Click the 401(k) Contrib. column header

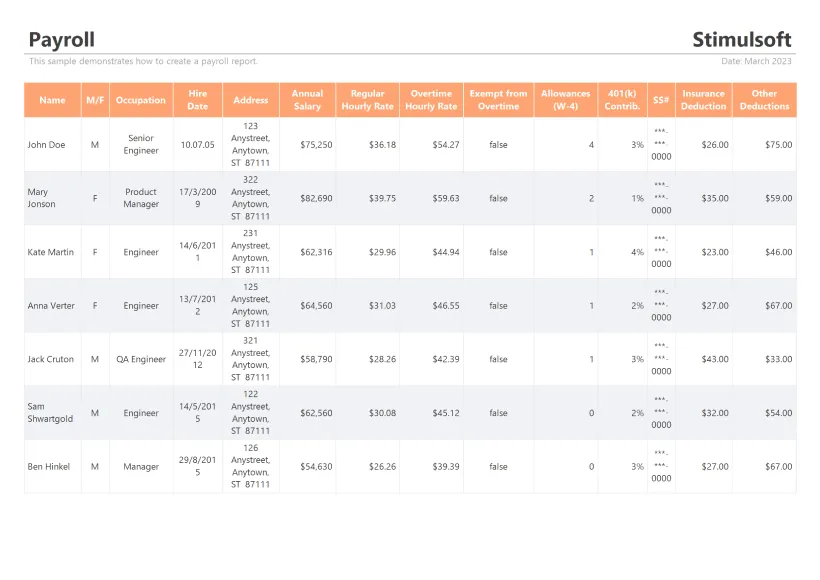click(622, 100)
